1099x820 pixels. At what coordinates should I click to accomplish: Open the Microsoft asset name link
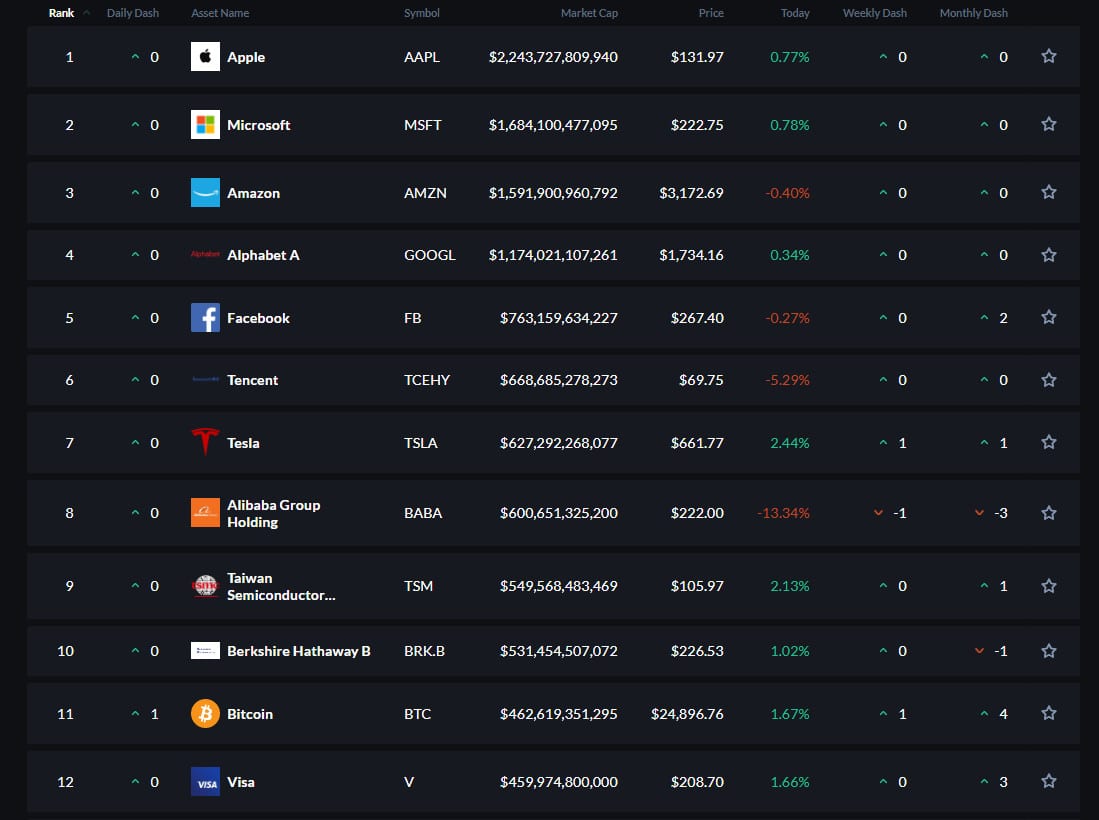coord(259,125)
